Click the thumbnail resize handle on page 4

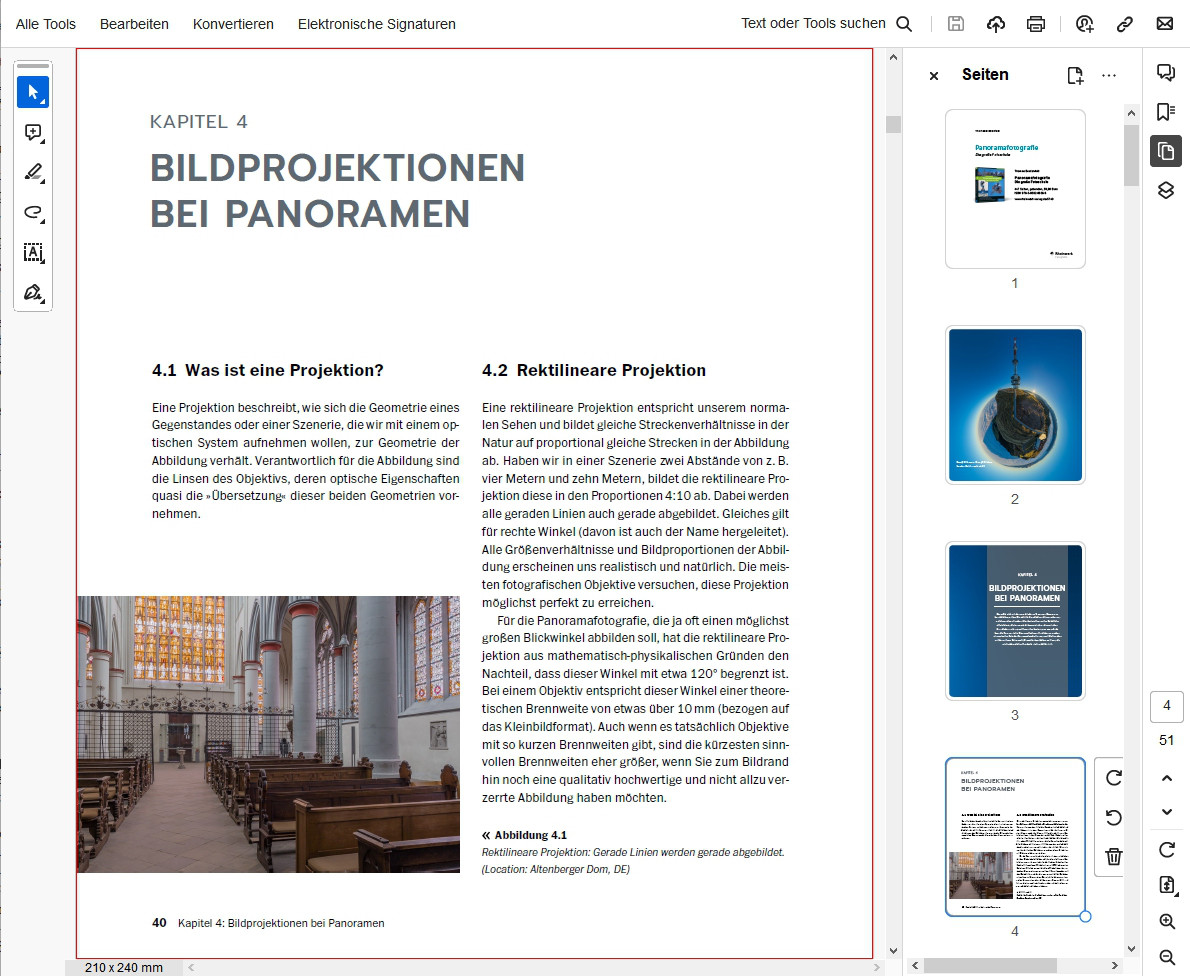tap(1085, 917)
